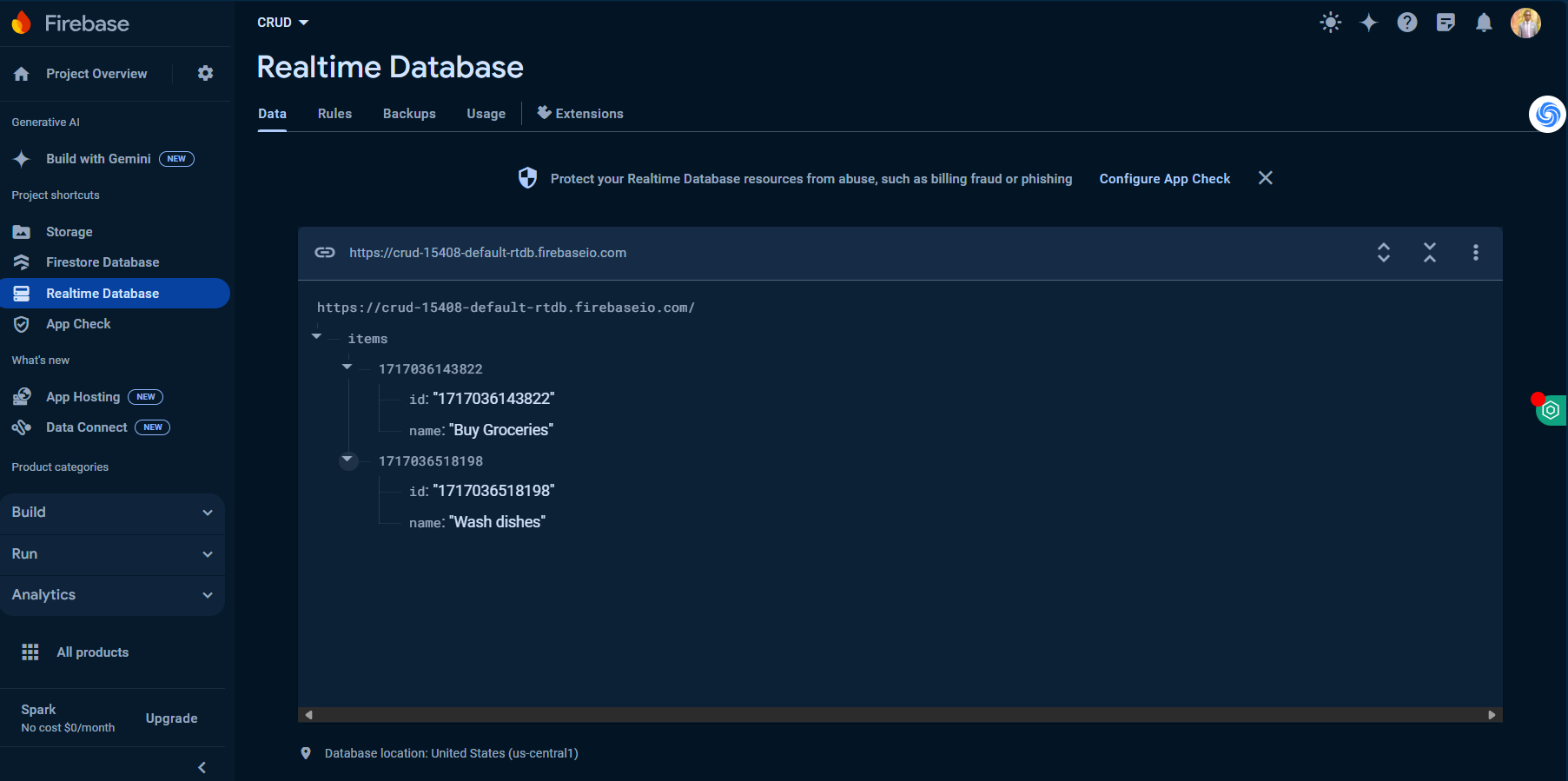This screenshot has width=1568, height=781.
Task: Click the App Hosting icon
Action: (22, 397)
